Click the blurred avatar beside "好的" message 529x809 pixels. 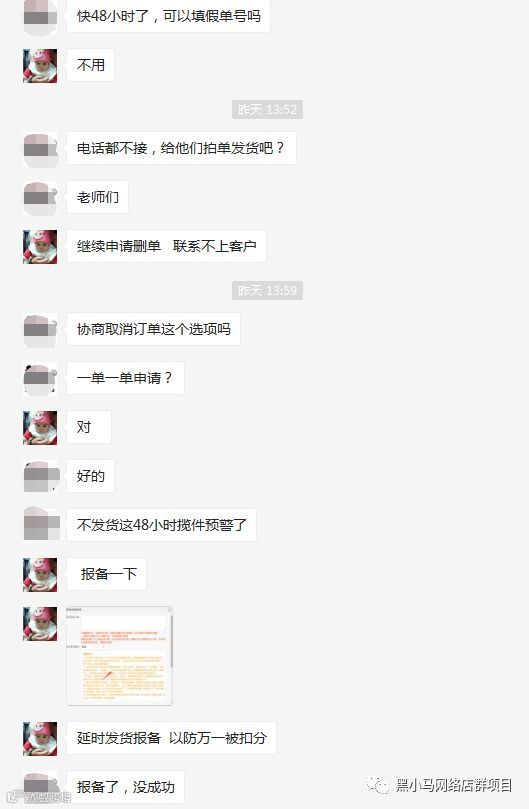click(40, 476)
